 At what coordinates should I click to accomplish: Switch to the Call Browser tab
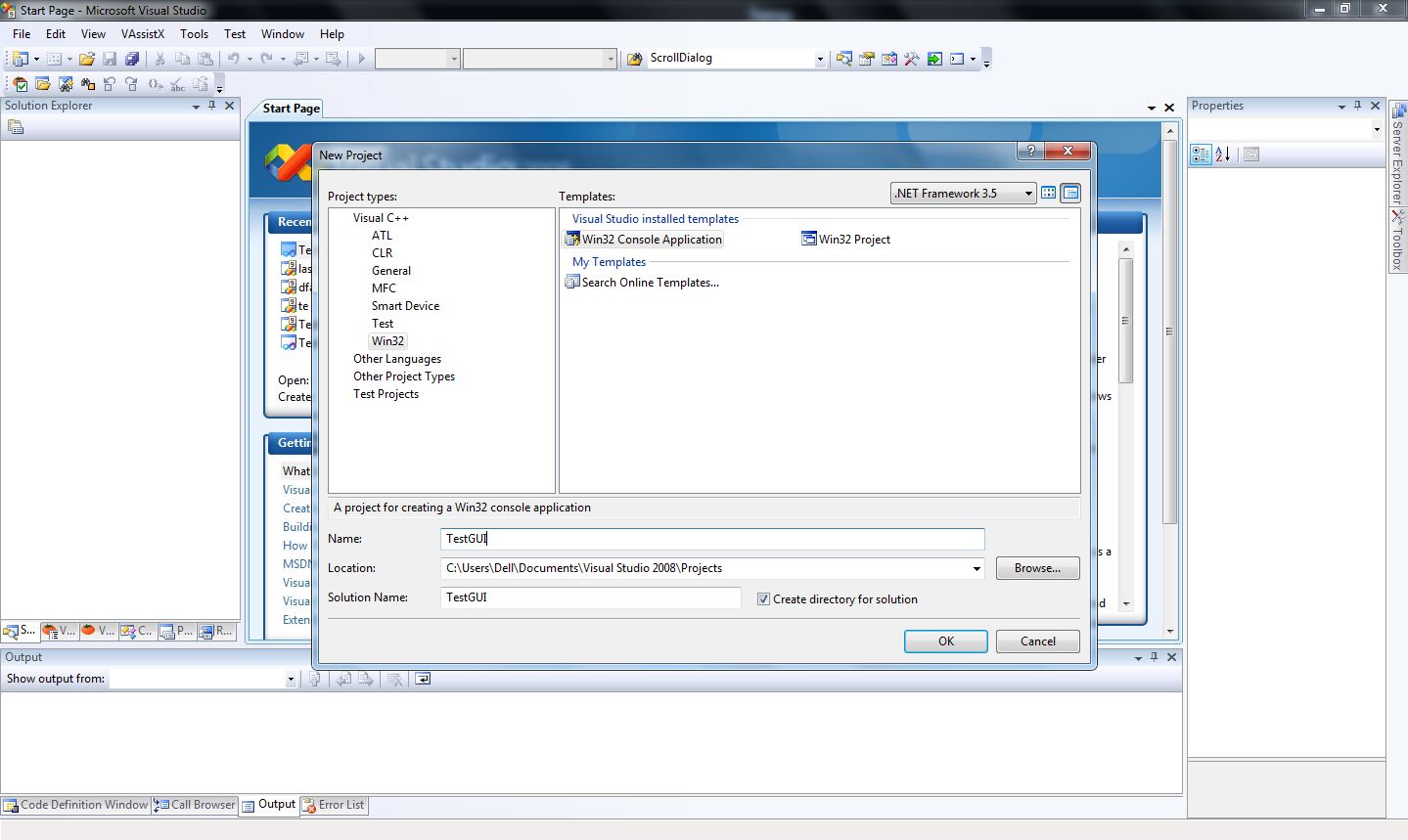(195, 805)
